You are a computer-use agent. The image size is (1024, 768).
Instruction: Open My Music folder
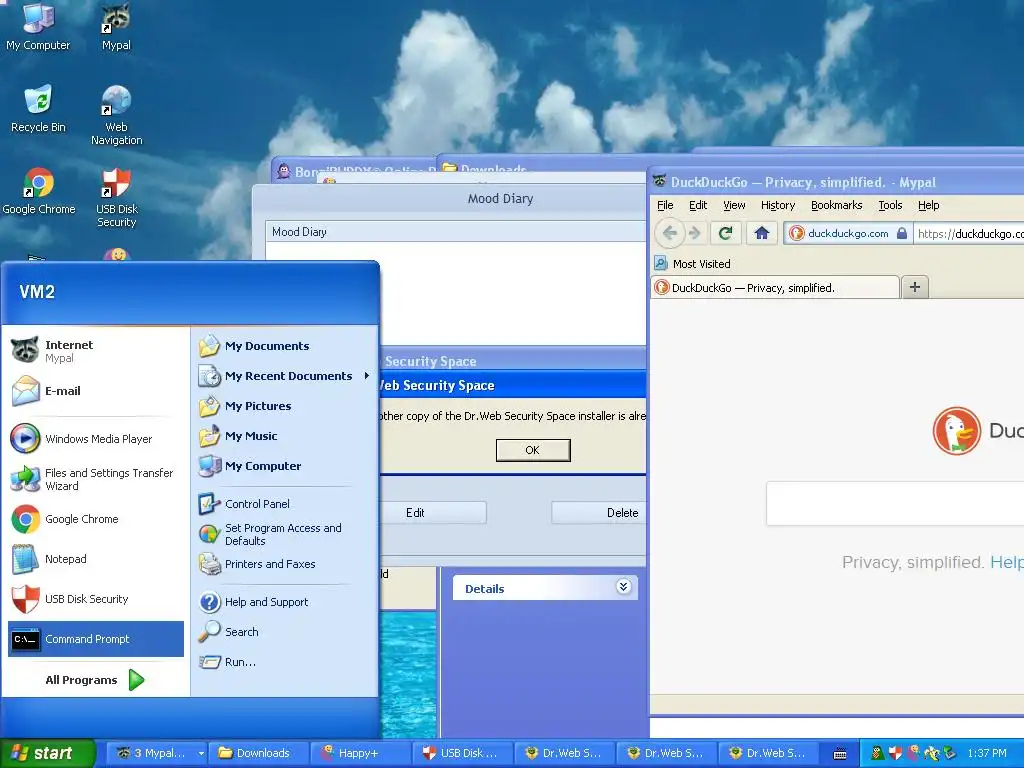(285, 436)
